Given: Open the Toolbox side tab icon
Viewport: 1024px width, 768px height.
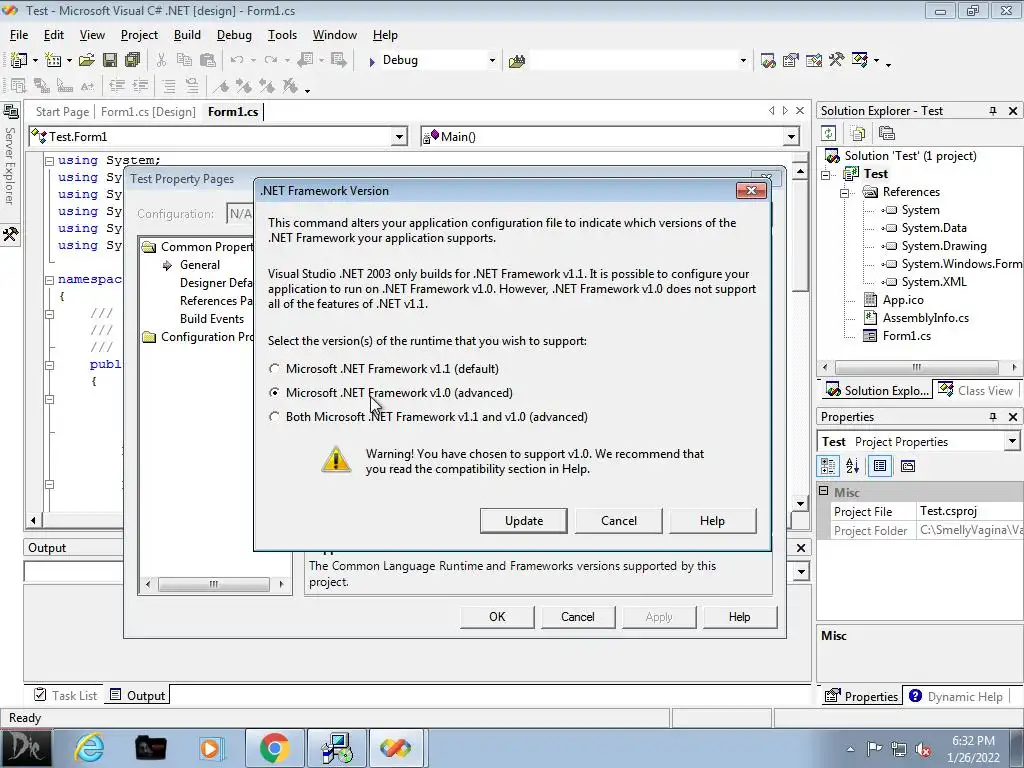Looking at the screenshot, I should tap(10, 234).
